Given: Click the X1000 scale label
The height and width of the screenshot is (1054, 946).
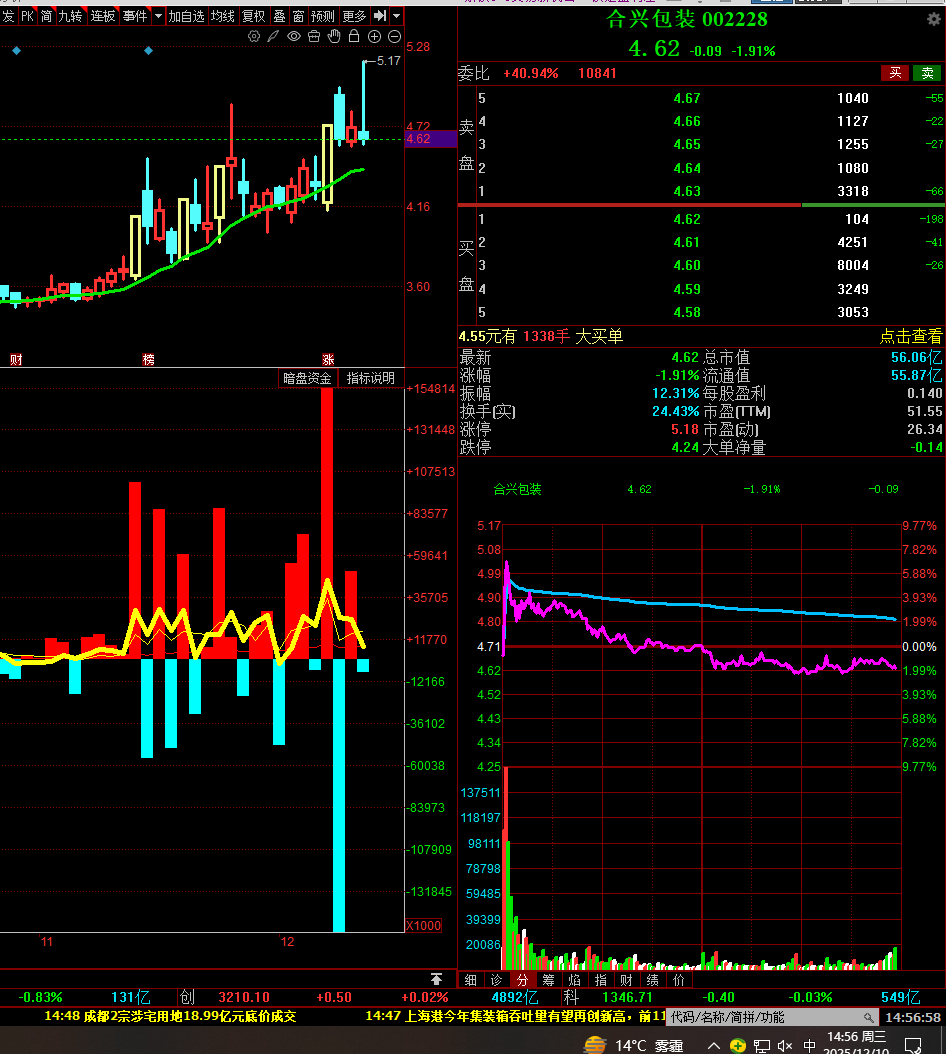Looking at the screenshot, I should [x=424, y=926].
